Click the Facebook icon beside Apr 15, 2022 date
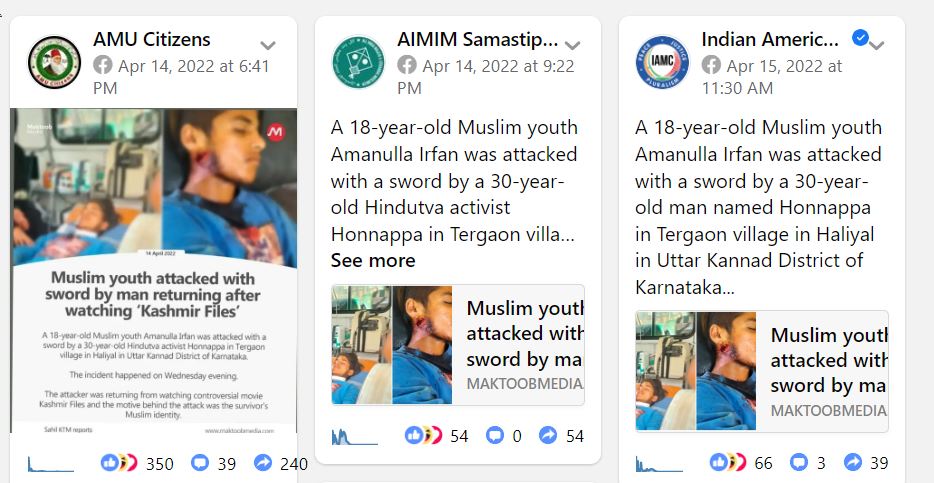Screen dimensions: 934x483 (711, 65)
